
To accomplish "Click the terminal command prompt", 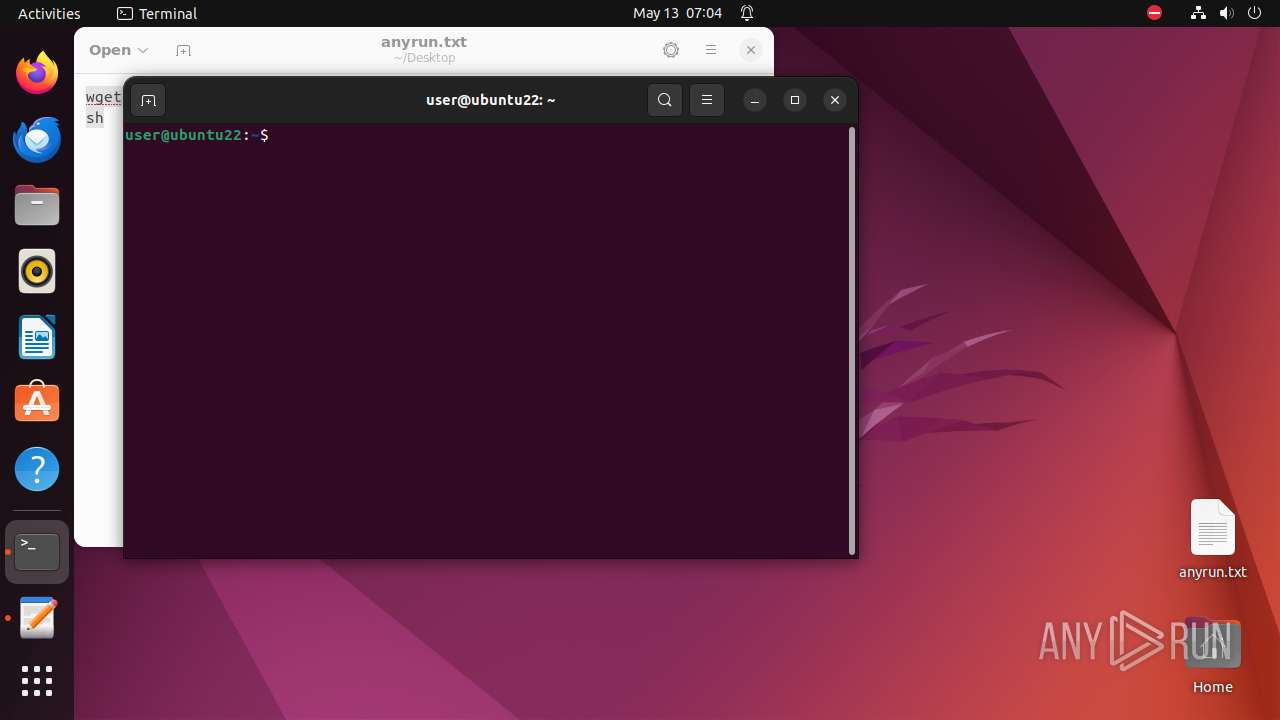I will click(x=197, y=135).
